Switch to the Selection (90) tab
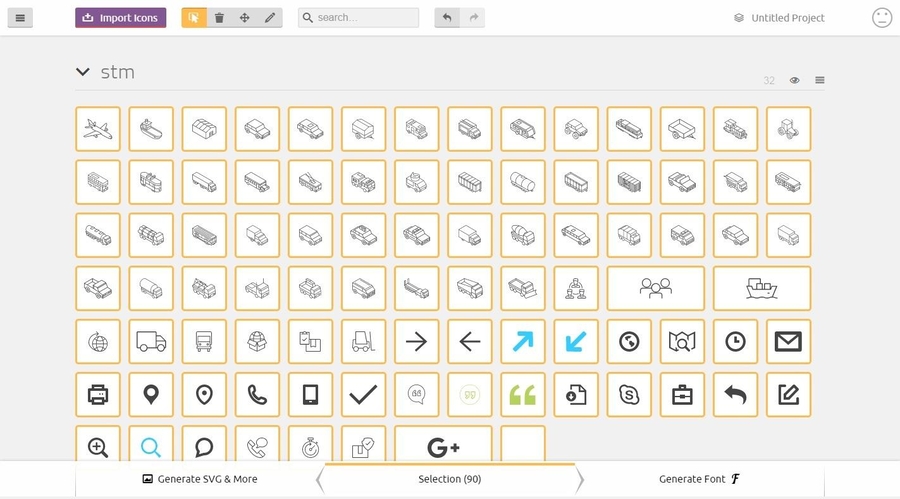The width and height of the screenshot is (900, 499). pyautogui.click(x=449, y=479)
